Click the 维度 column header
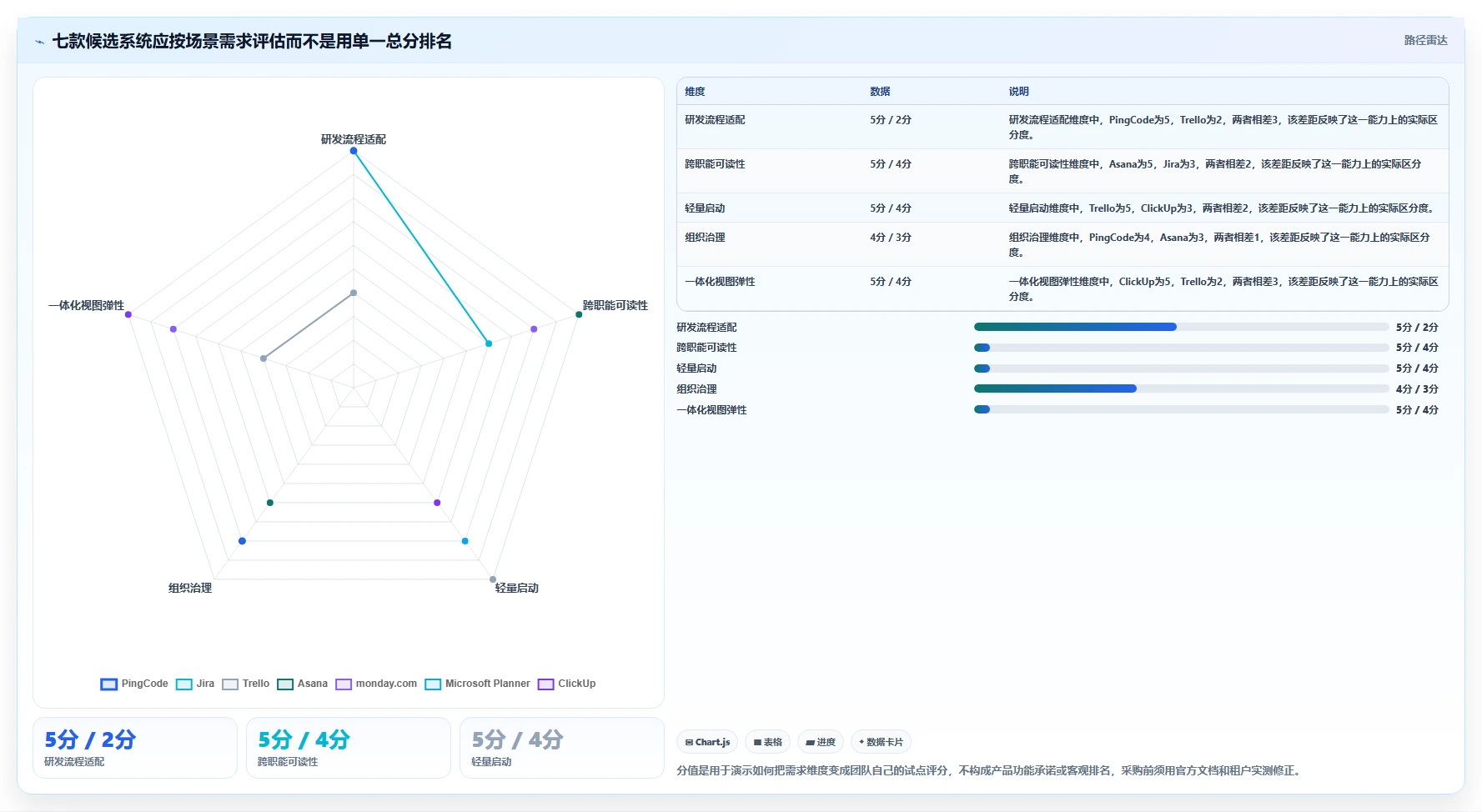Screen dimensions: 1482x812 click(695, 92)
